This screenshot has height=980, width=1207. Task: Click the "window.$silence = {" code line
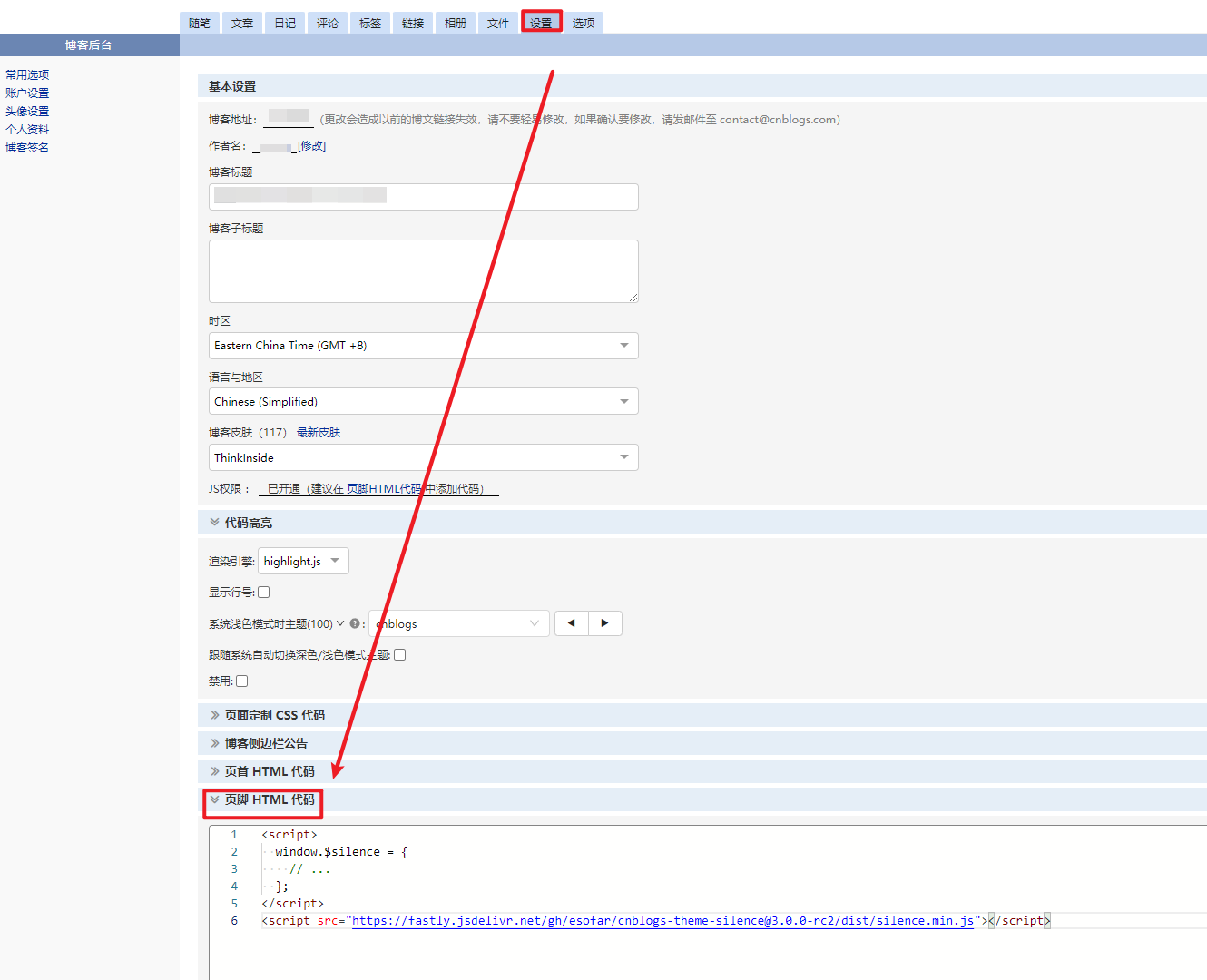[341, 851]
